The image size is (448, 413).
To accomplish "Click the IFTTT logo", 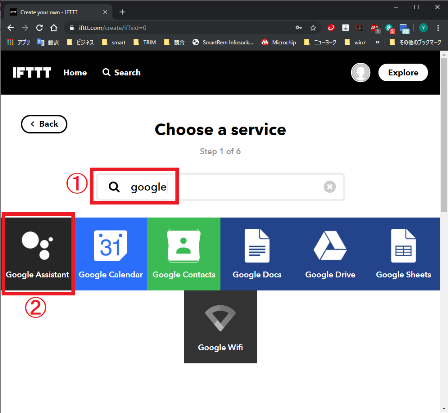I will click(32, 72).
